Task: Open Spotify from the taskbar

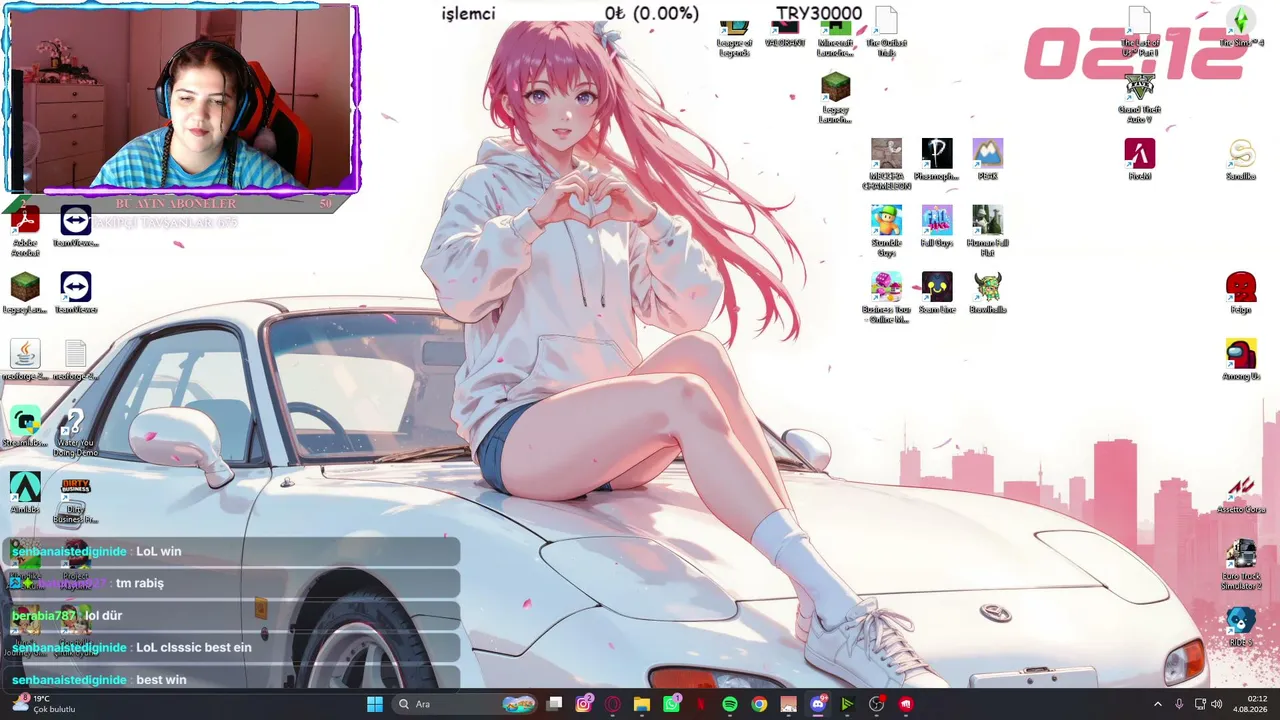Action: point(730,704)
